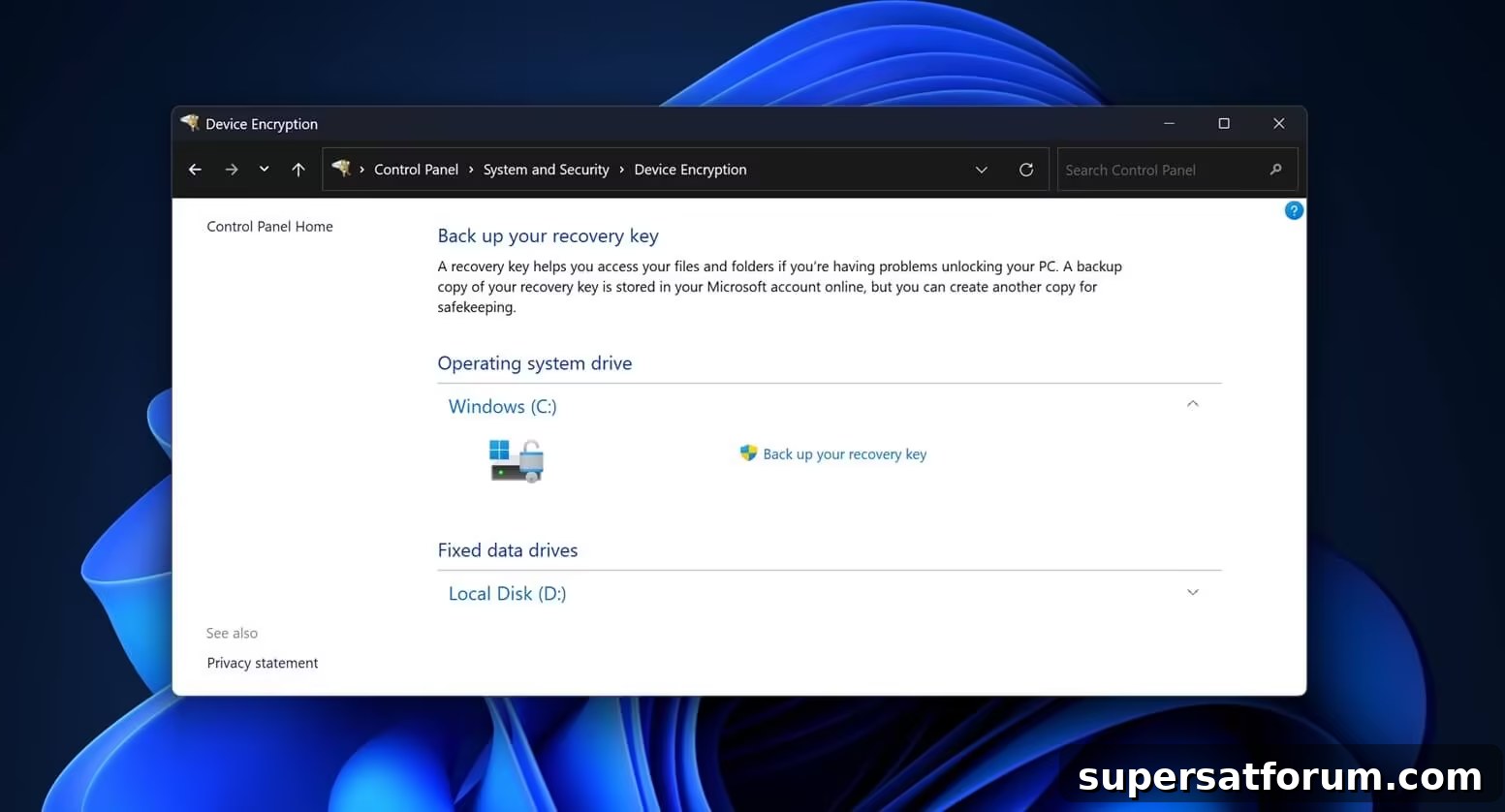
Task: Click the 'Fixed data drives' heading text
Action: tap(507, 550)
